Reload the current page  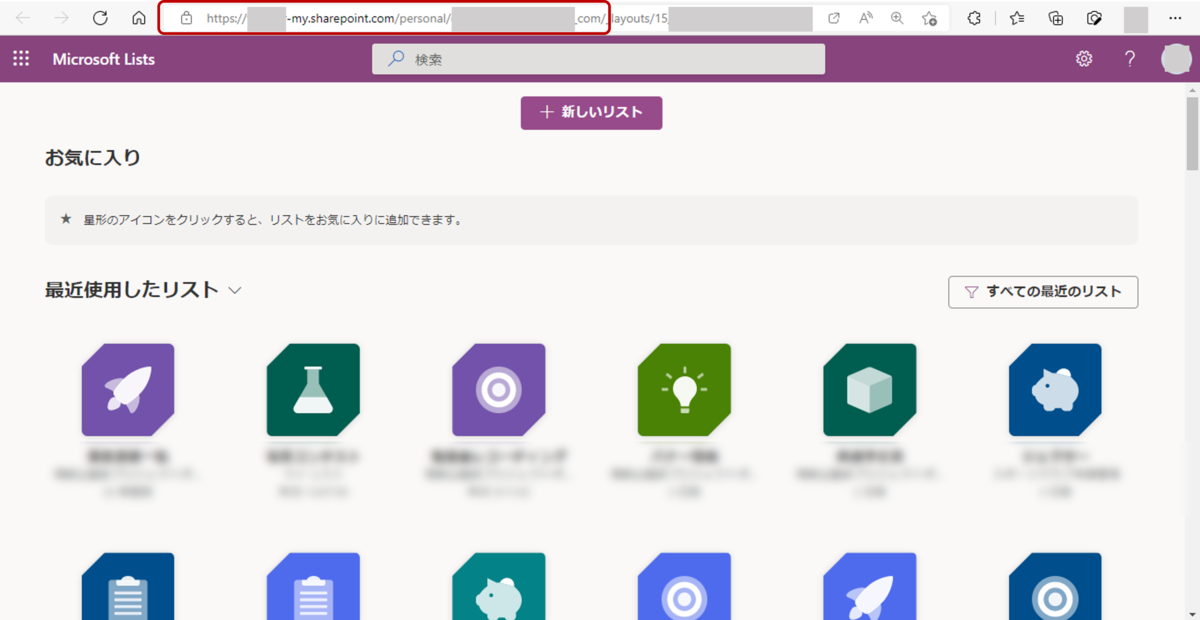[100, 18]
